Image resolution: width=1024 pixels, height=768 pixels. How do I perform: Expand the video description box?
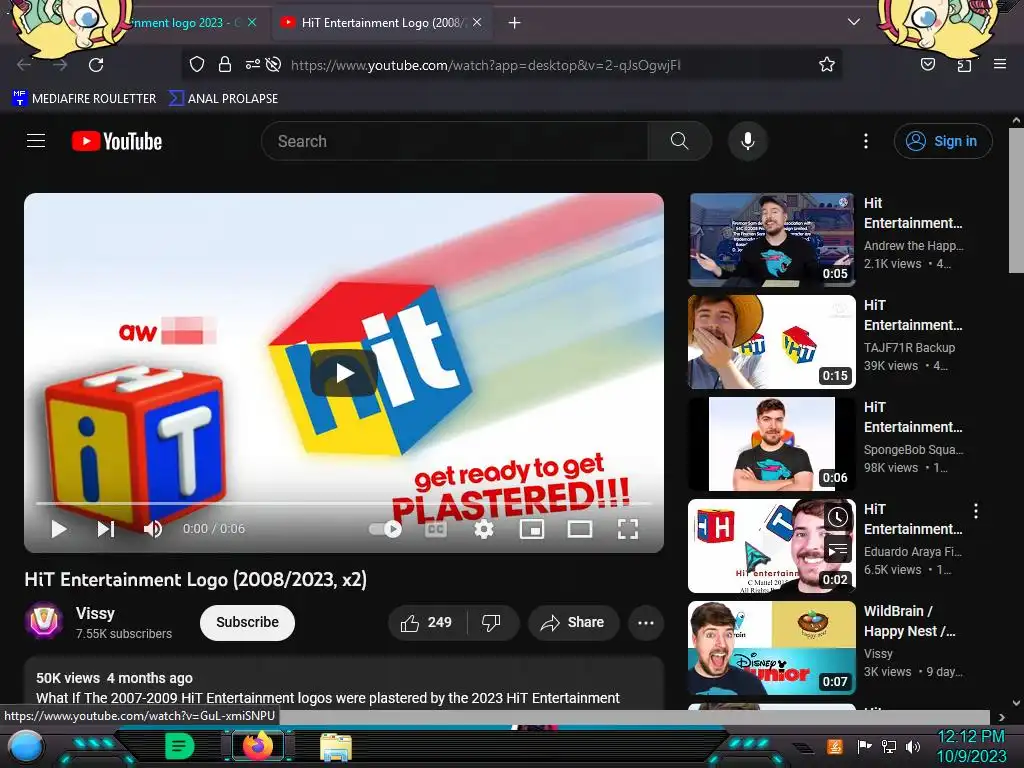[344, 684]
